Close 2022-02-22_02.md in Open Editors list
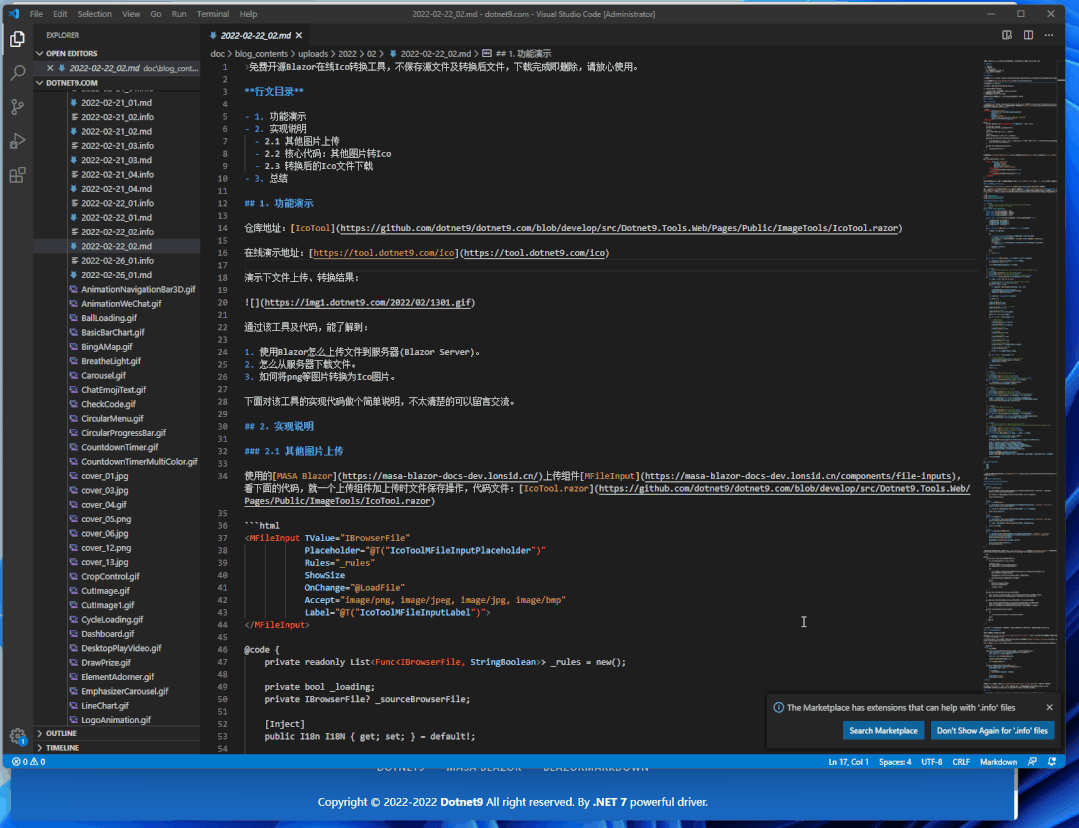Viewport: 1079px width, 828px height. coord(50,68)
